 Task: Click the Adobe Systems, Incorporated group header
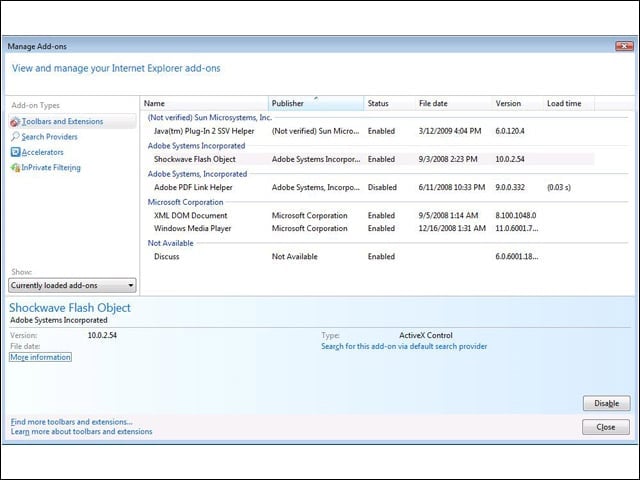[x=197, y=174]
